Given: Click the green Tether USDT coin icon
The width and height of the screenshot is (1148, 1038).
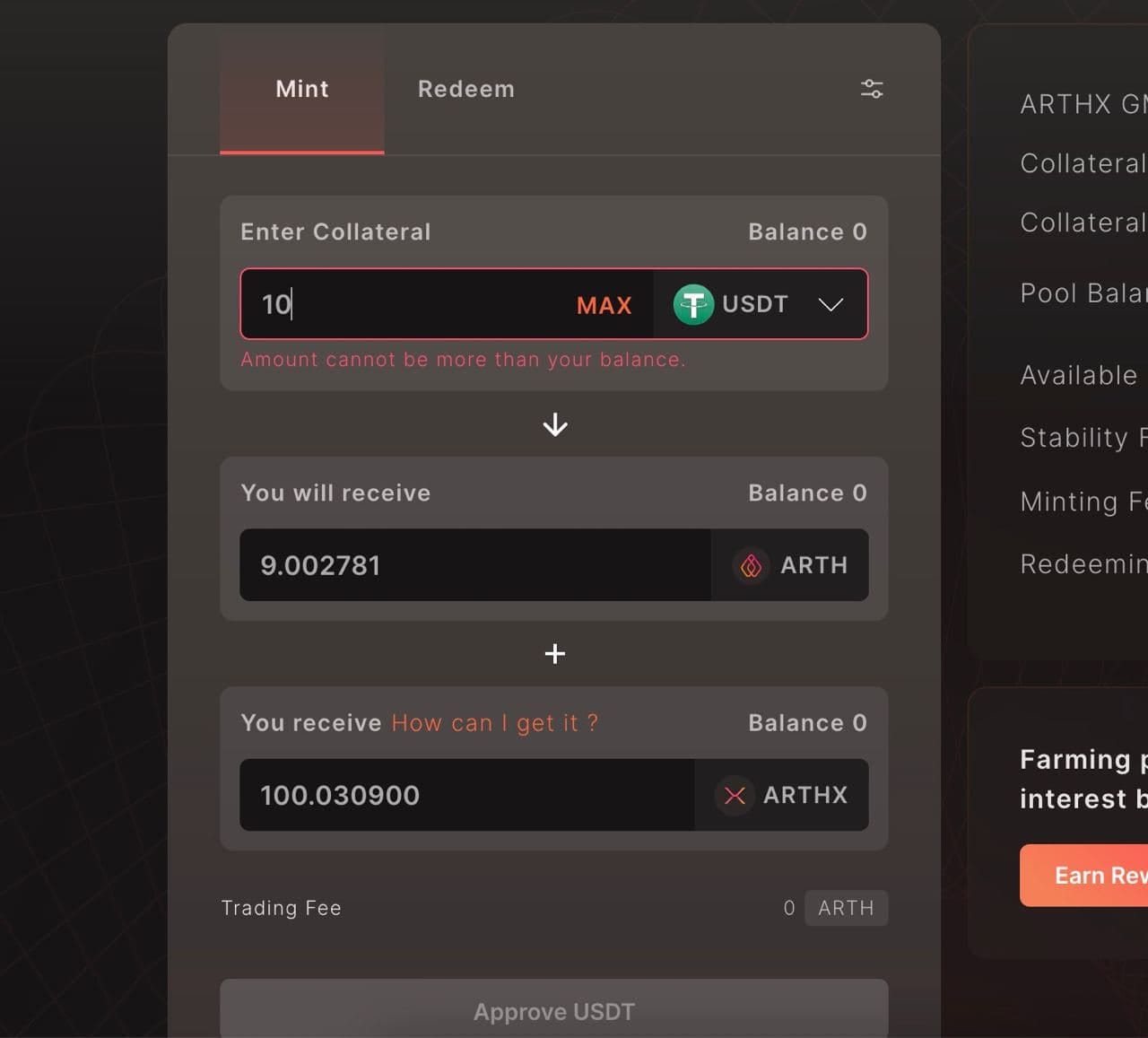Looking at the screenshot, I should click(x=693, y=304).
